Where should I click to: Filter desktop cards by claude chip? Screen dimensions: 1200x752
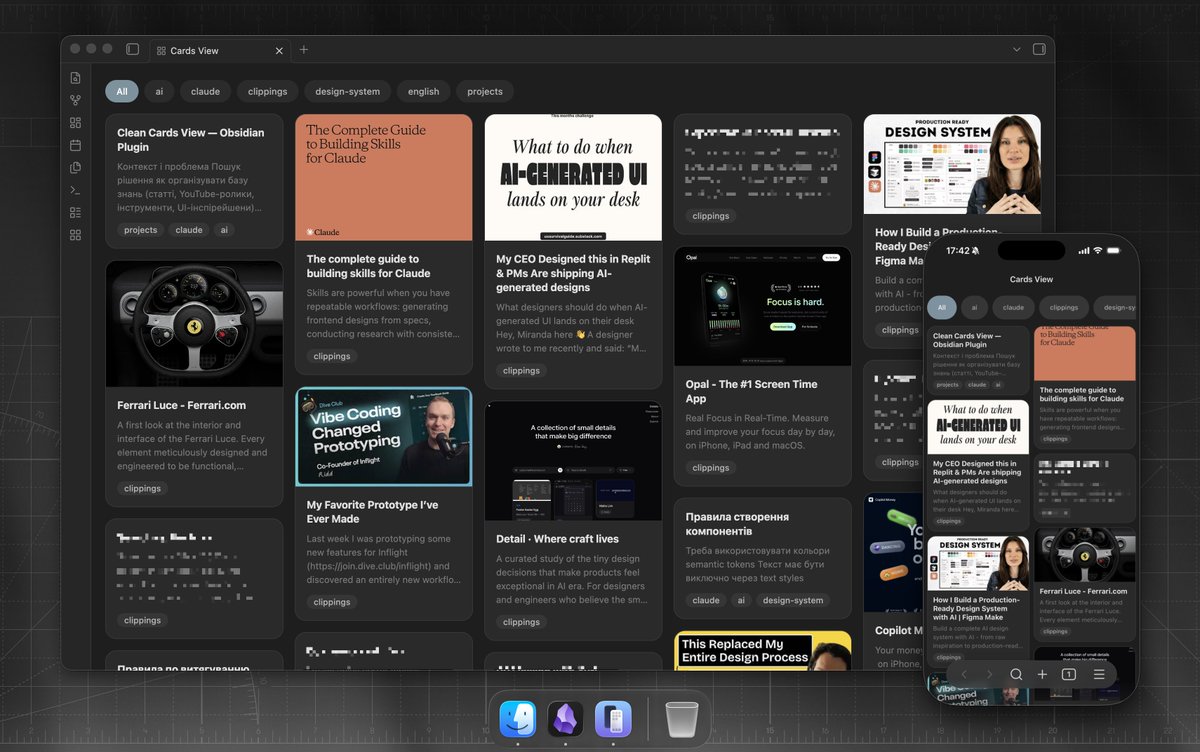205,91
